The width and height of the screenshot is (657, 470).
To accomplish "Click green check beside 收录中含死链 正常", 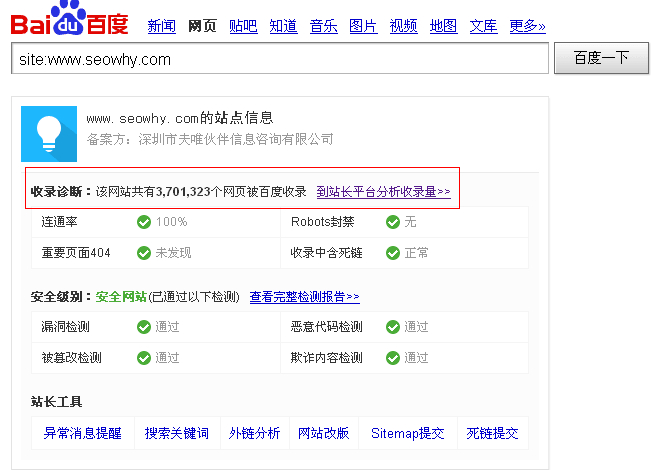I will tap(393, 253).
